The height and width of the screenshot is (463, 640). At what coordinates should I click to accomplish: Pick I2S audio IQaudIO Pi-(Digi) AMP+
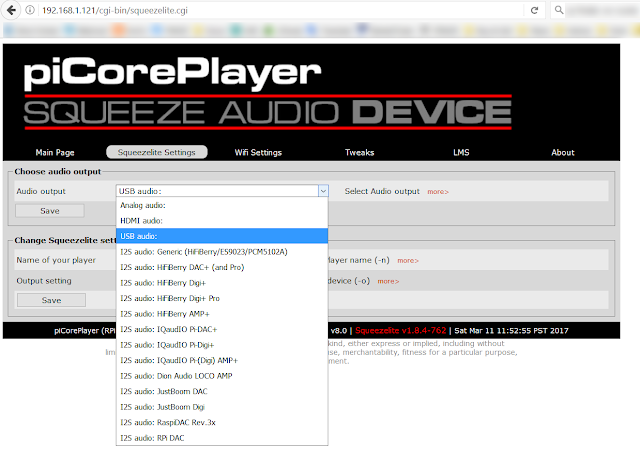coord(222,361)
